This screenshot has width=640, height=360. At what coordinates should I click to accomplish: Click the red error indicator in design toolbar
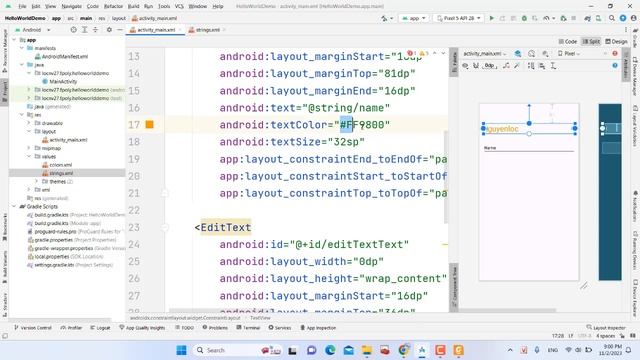point(615,53)
